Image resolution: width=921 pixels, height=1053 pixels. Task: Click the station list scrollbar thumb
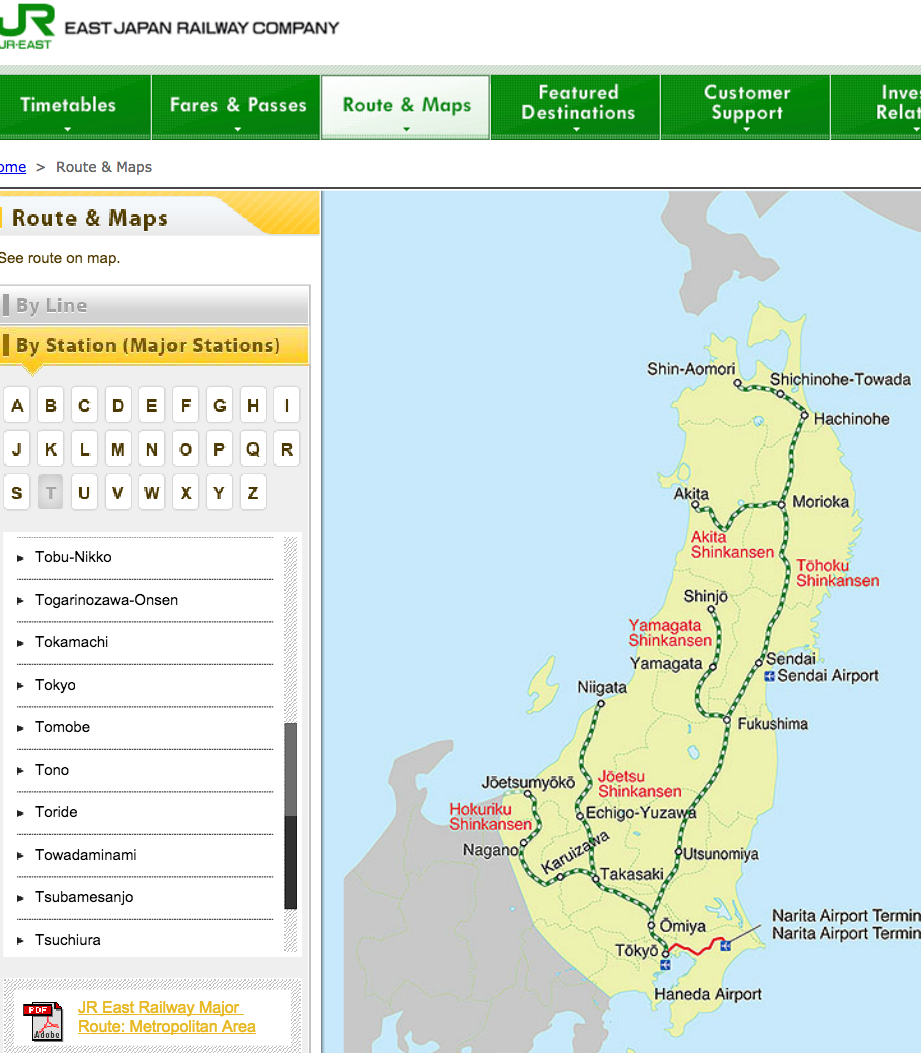[290, 816]
